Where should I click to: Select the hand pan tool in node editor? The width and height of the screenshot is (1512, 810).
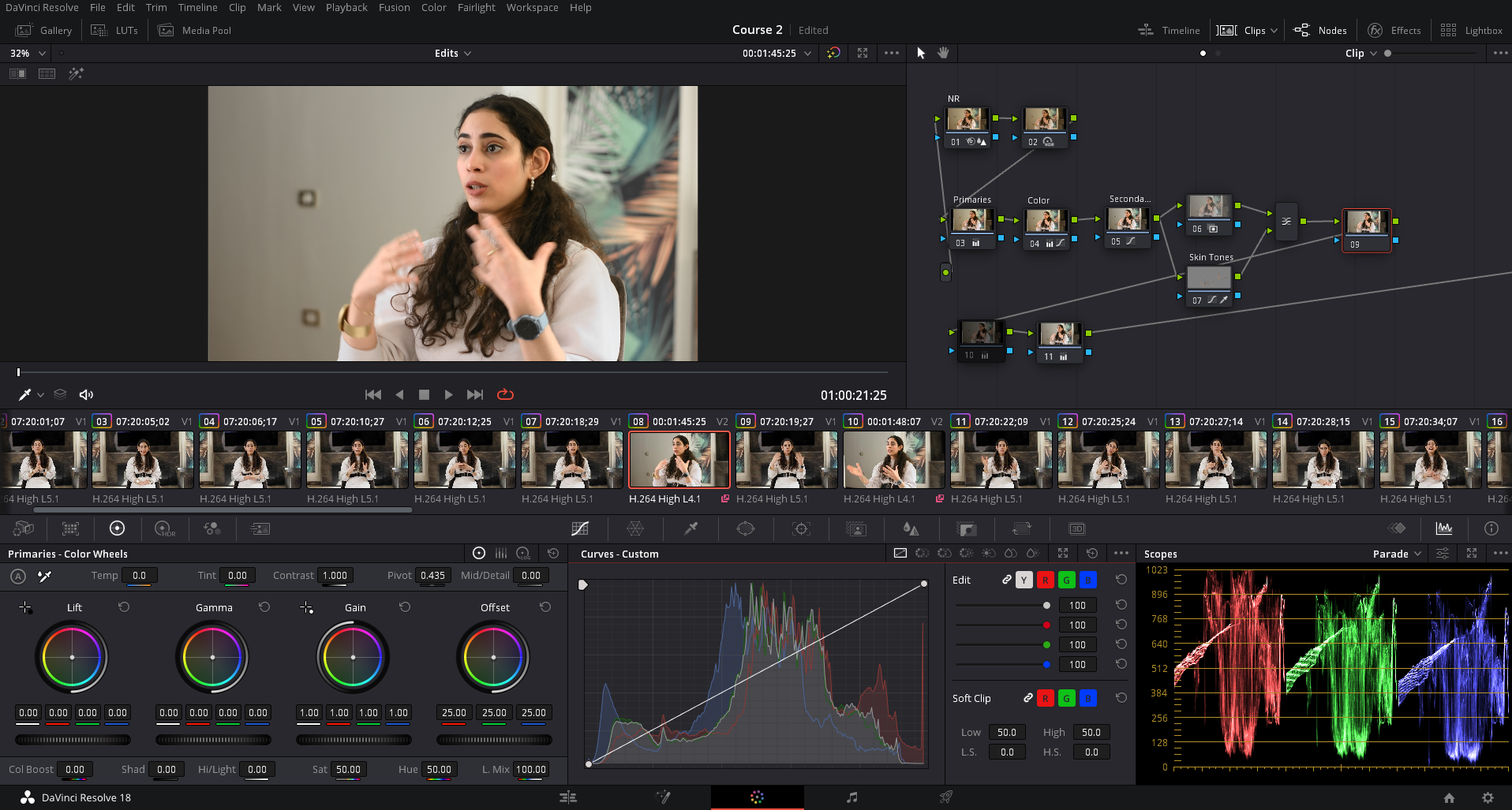click(943, 53)
